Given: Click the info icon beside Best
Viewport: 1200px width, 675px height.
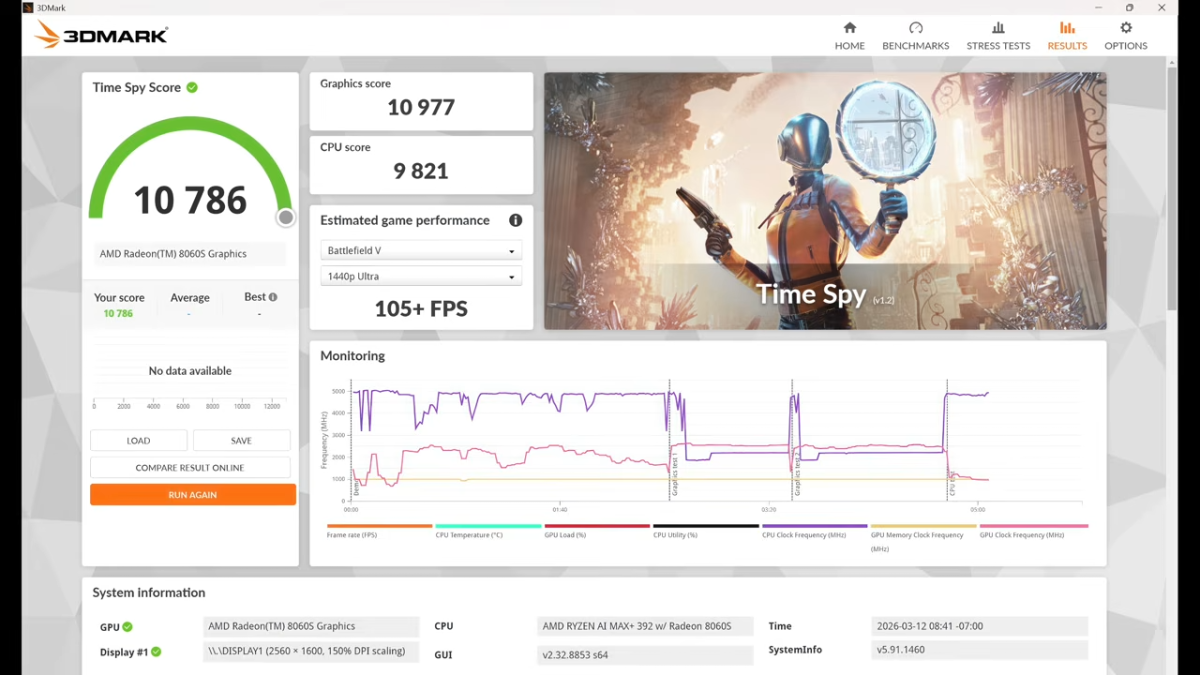Looking at the screenshot, I should click(x=273, y=297).
